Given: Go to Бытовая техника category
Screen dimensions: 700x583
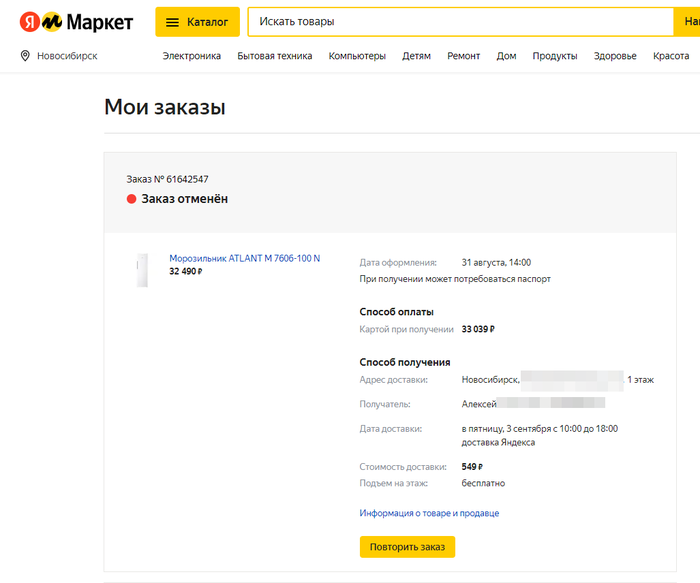Looking at the screenshot, I should coord(275,56).
